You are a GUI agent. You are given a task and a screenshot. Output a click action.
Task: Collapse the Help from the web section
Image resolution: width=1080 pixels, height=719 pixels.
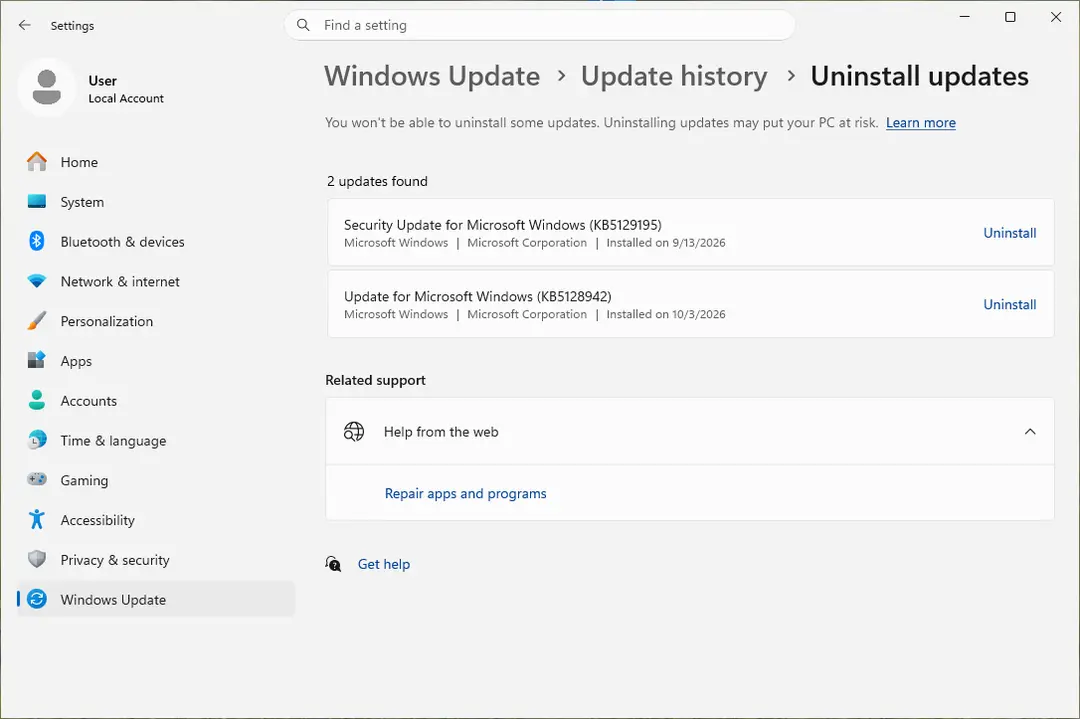click(1030, 432)
